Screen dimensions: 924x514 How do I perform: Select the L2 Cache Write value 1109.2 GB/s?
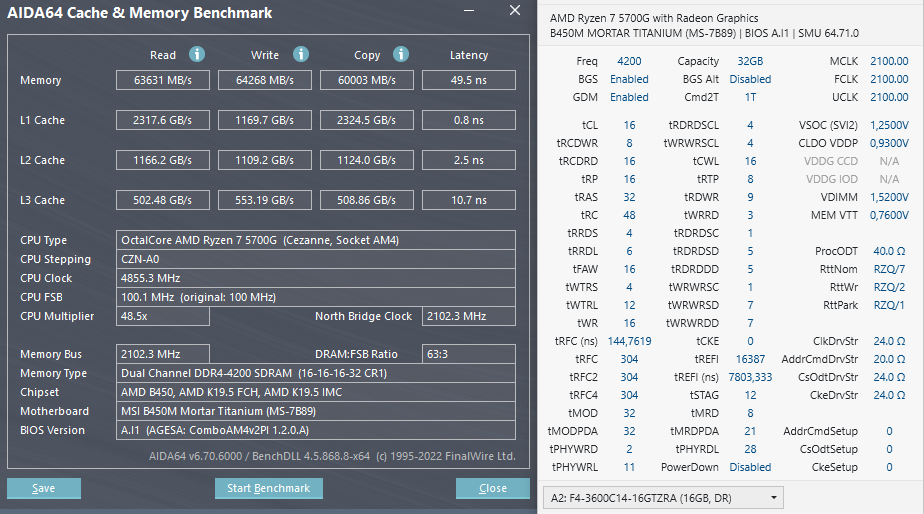[265, 160]
